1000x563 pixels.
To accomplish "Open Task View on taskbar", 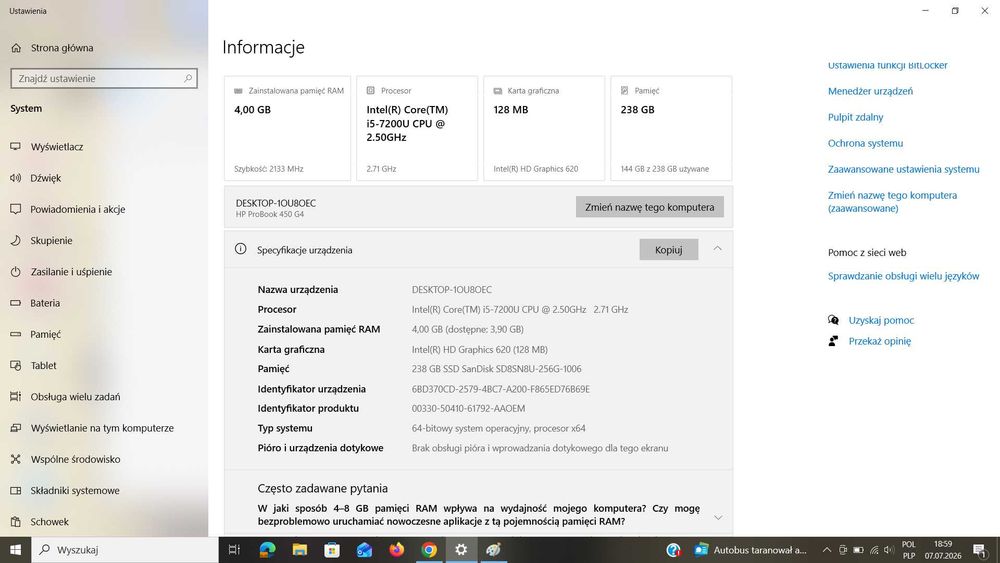I will tap(234, 550).
